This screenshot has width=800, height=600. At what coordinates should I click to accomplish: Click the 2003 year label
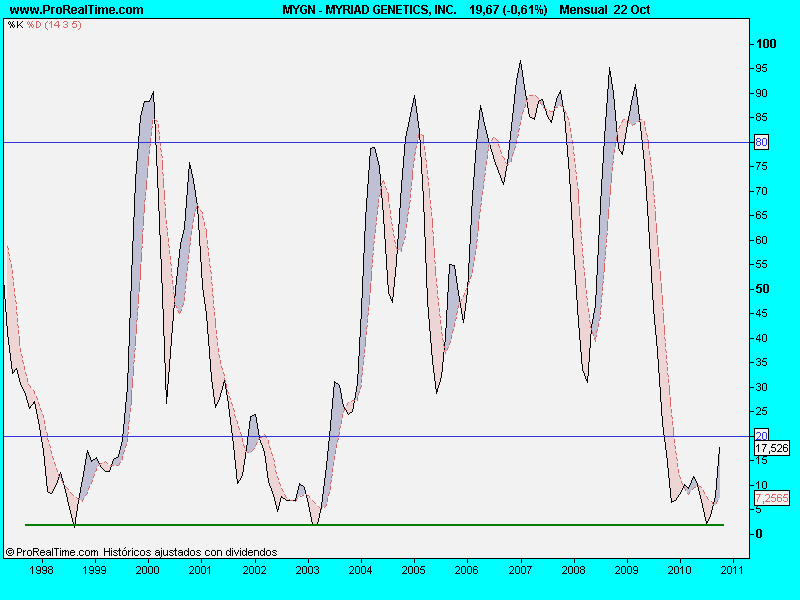307,570
